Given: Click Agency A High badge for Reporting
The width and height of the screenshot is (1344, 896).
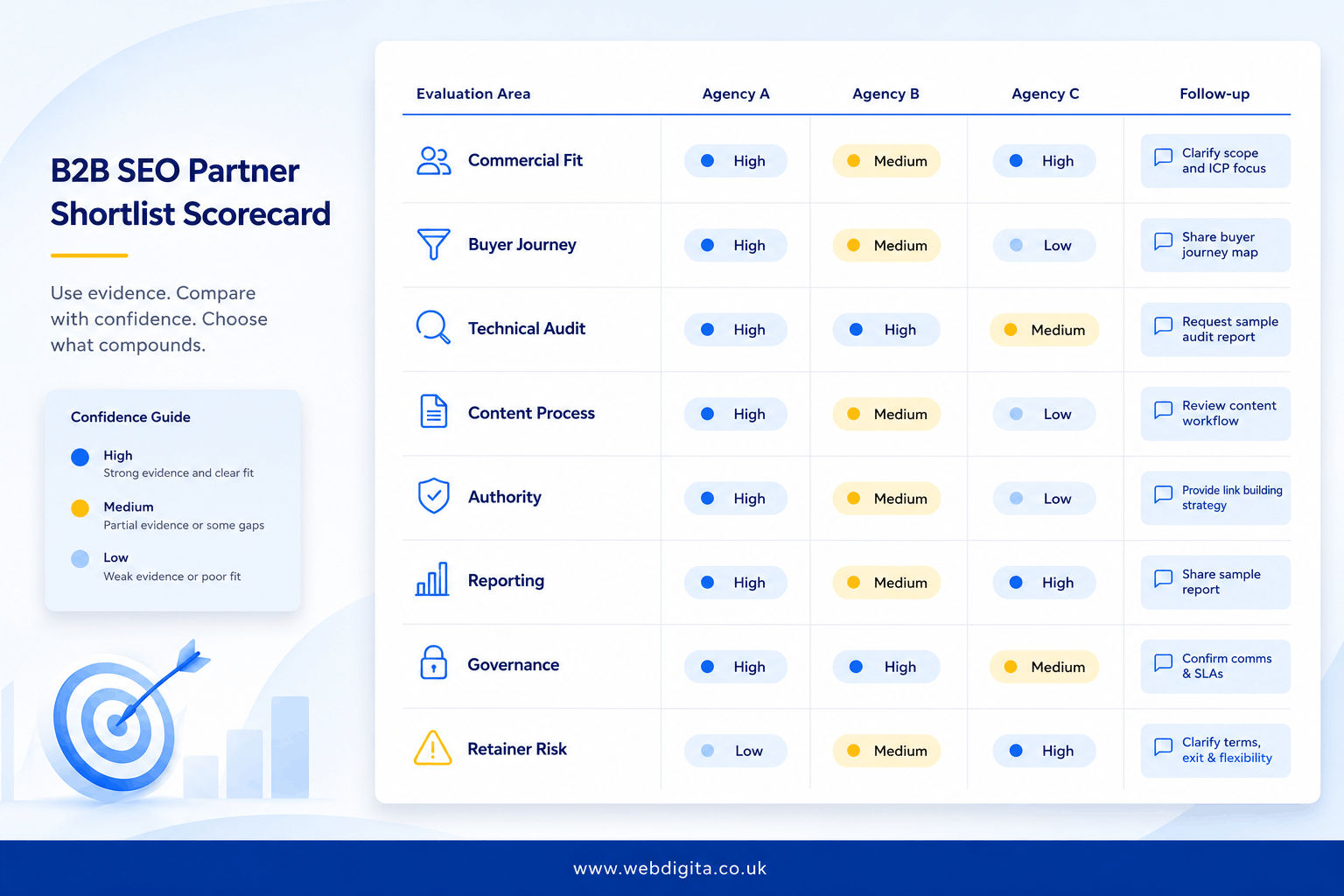Looking at the screenshot, I should pos(736,583).
